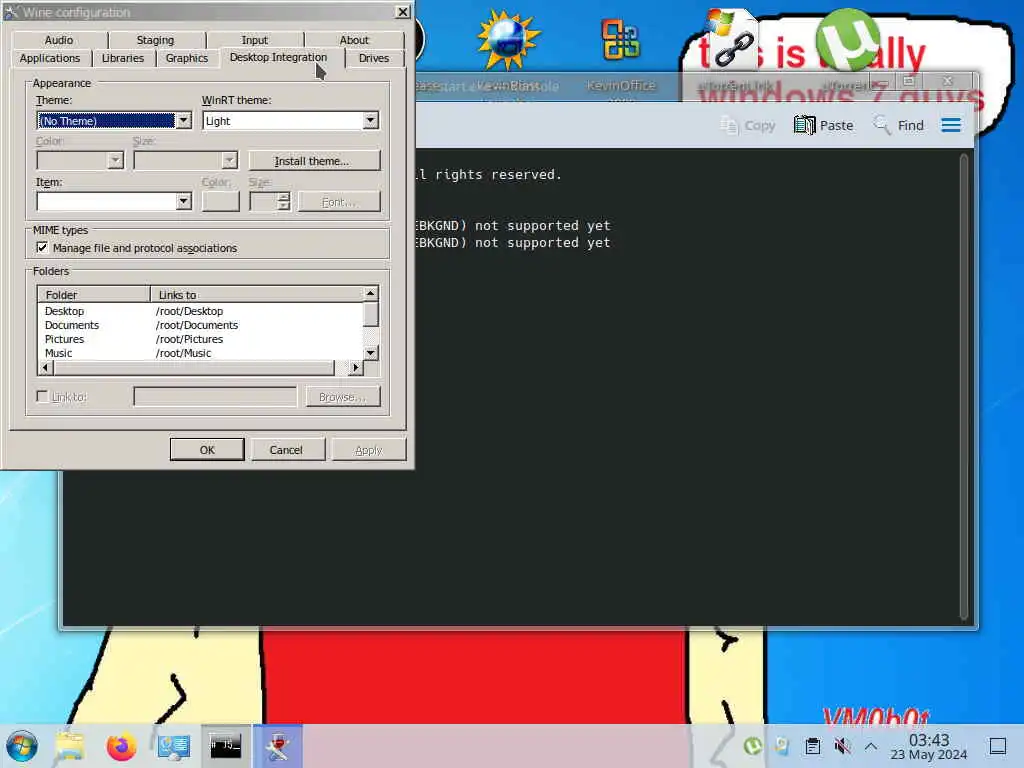The height and width of the screenshot is (768, 1024).
Task: Click the uTorrent tray icon
Action: click(752, 746)
